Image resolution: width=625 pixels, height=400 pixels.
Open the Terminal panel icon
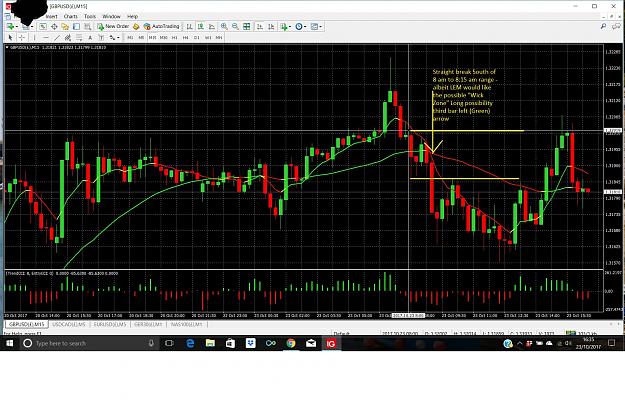tap(76, 27)
